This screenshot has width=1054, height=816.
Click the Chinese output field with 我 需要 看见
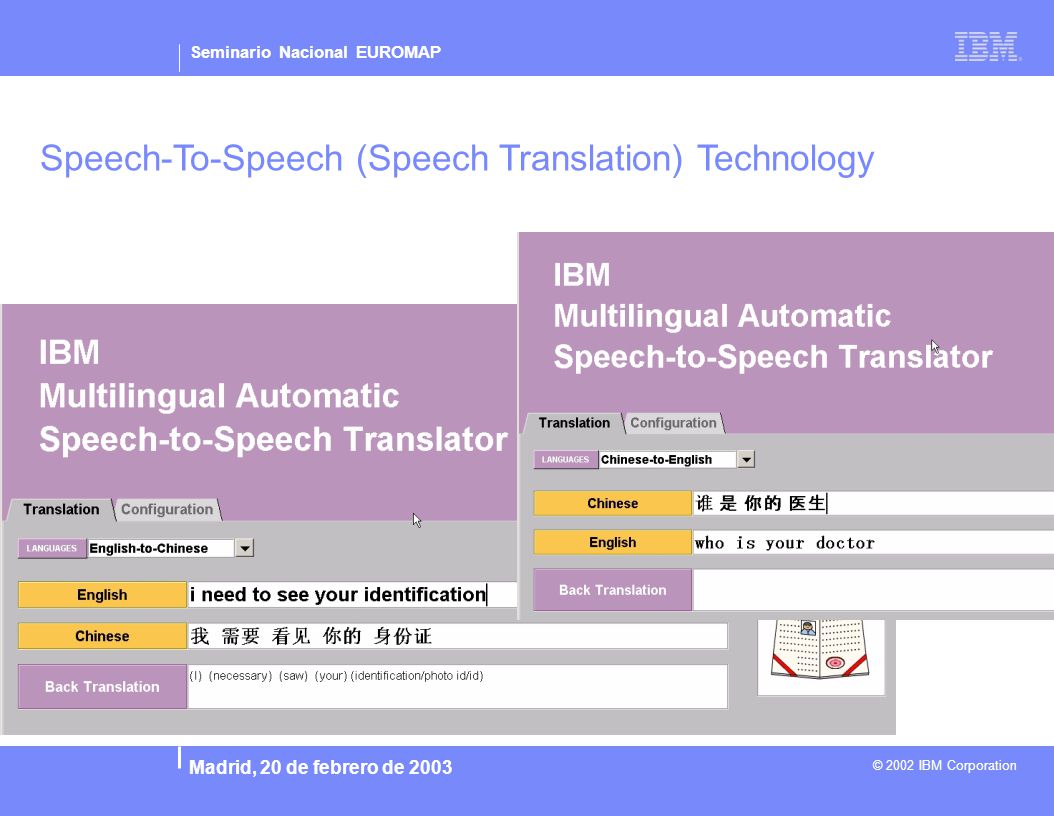pos(457,636)
